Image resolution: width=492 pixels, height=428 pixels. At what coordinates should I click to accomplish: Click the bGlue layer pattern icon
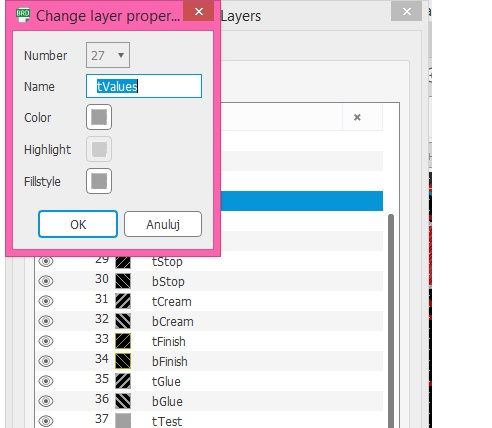(x=123, y=401)
